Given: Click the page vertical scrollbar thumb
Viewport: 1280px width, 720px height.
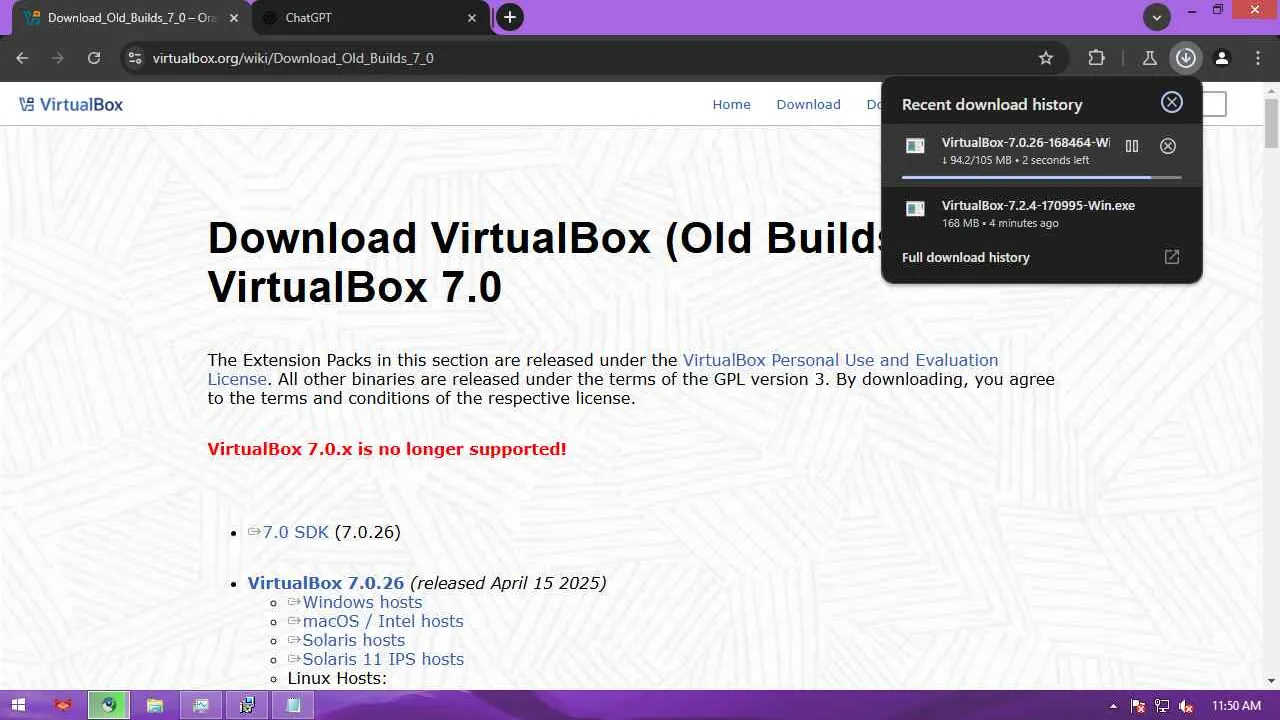Looking at the screenshot, I should coord(1271,125).
